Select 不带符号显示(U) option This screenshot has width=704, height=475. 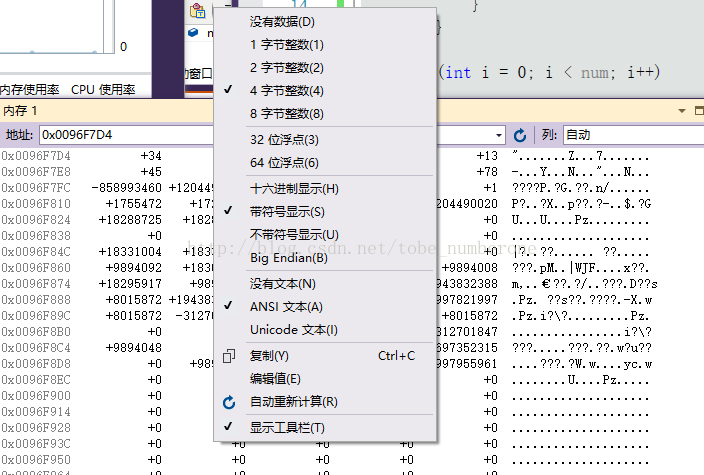[323, 234]
